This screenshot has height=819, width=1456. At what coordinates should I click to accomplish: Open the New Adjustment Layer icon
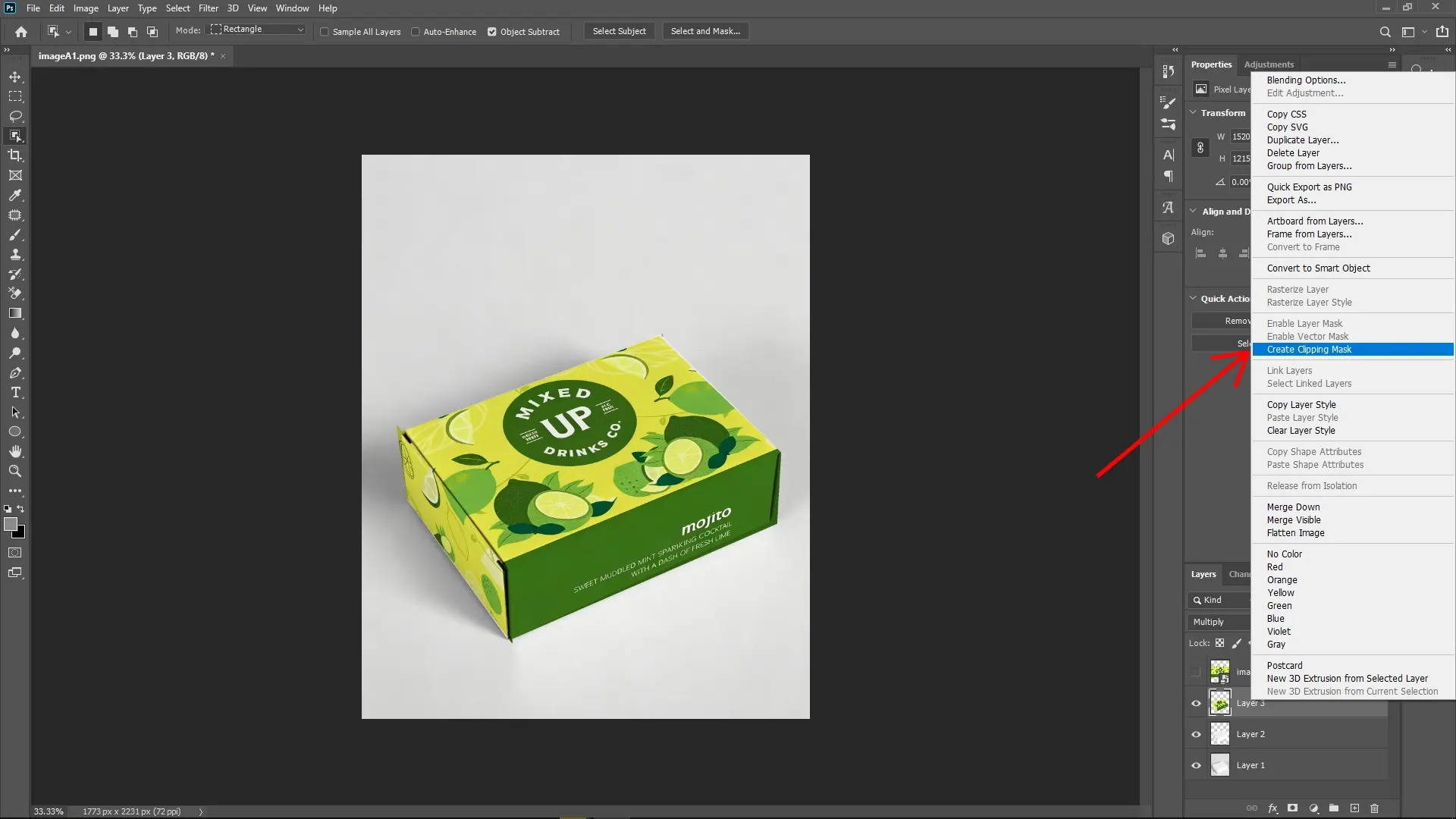tap(1313, 808)
